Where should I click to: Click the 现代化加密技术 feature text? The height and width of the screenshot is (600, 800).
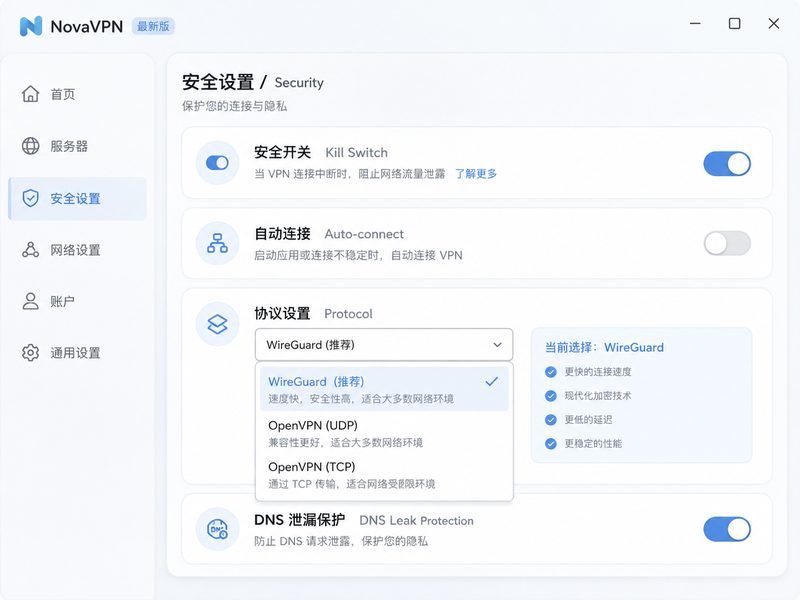(x=598, y=396)
